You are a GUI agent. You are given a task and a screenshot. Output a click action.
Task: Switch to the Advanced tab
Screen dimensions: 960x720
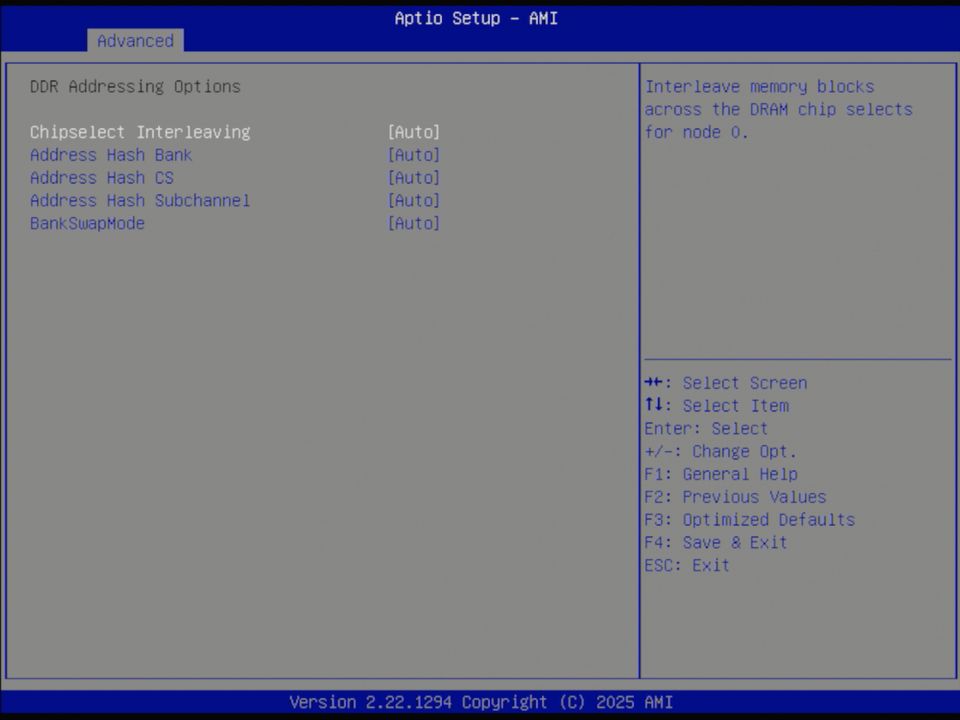[x=135, y=41]
